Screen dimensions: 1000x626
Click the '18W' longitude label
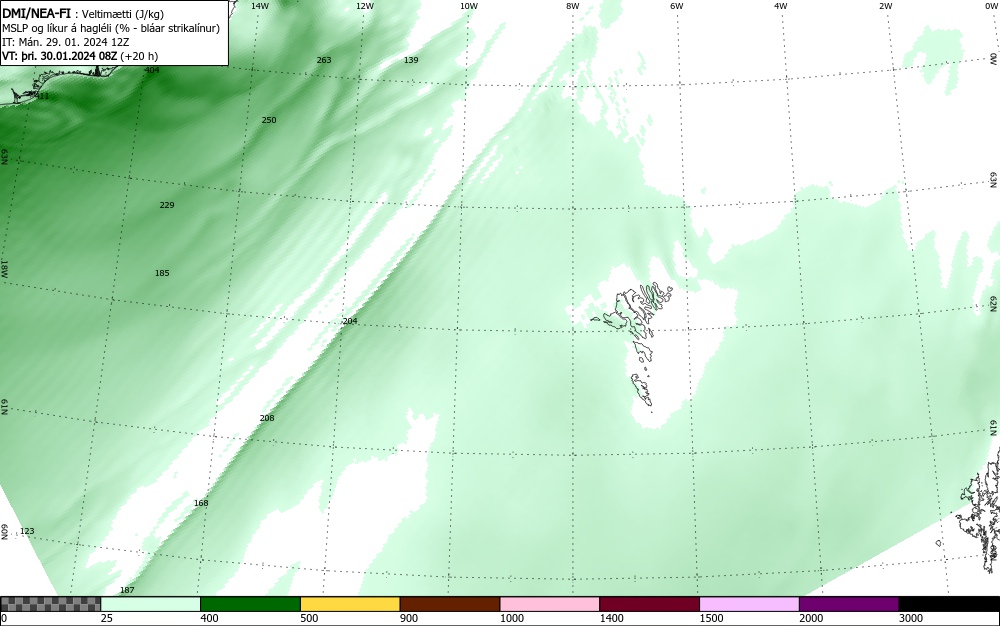tap(4, 268)
